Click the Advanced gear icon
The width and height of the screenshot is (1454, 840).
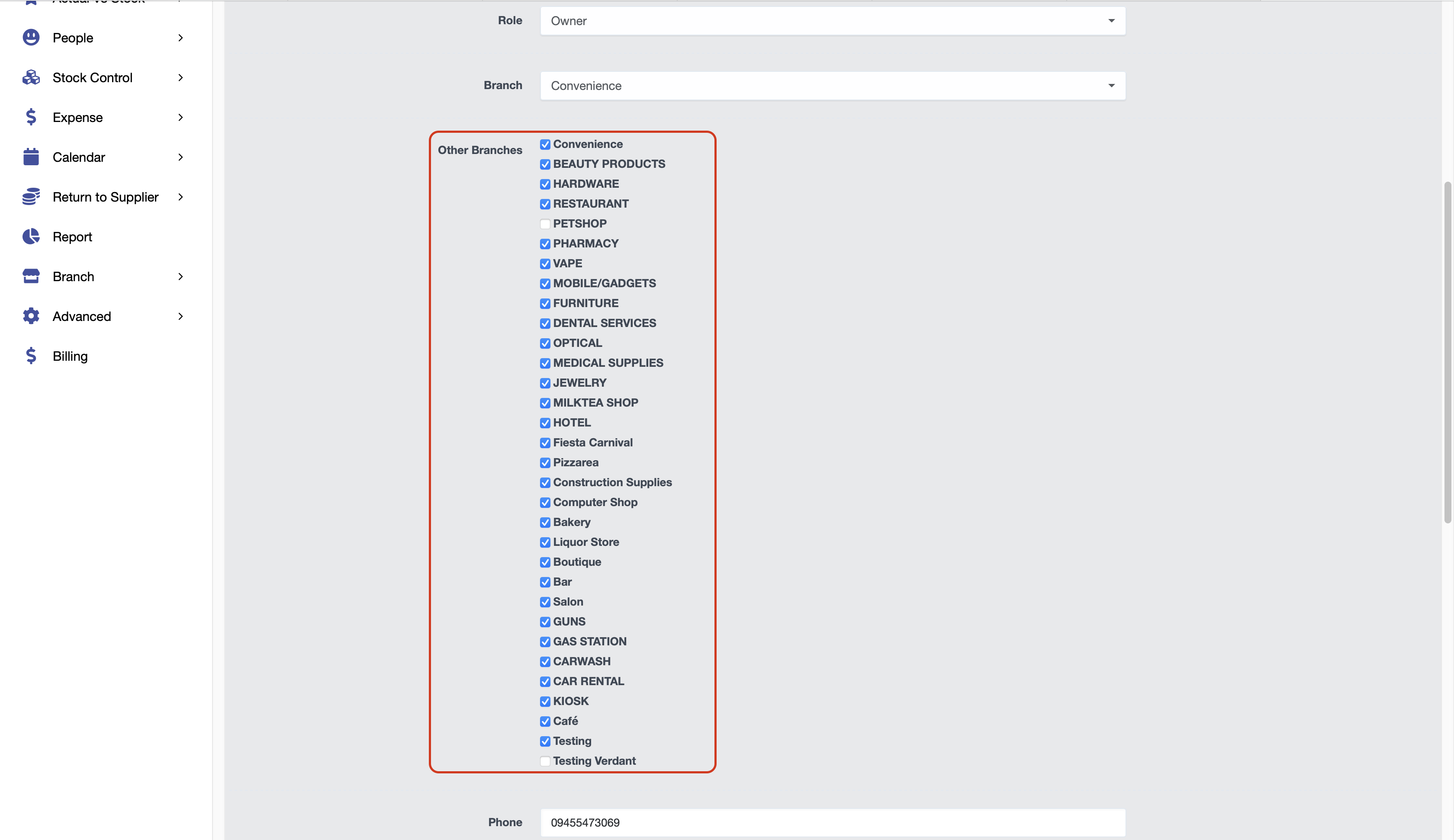[x=31, y=316]
